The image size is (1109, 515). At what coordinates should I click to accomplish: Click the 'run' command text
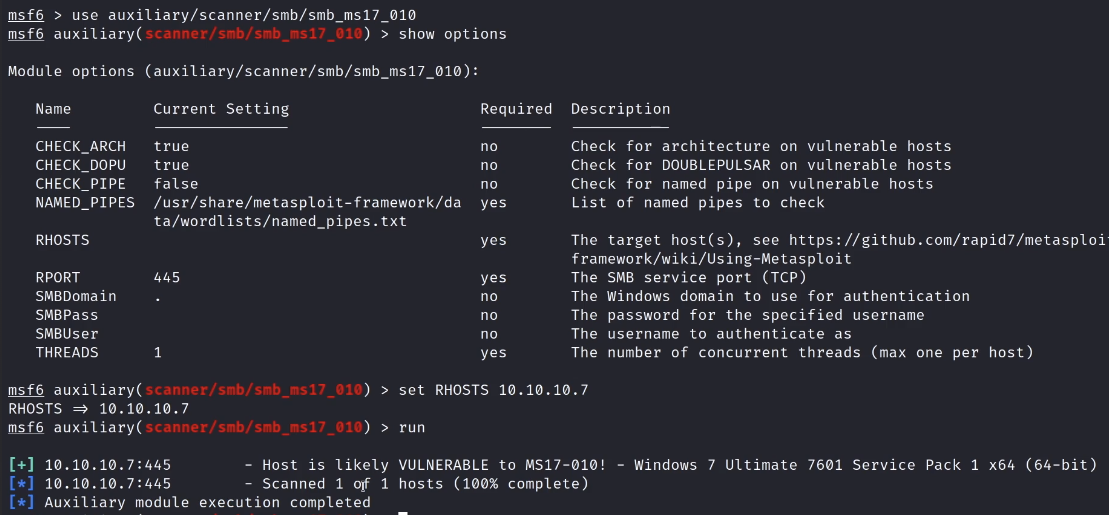[x=412, y=428]
